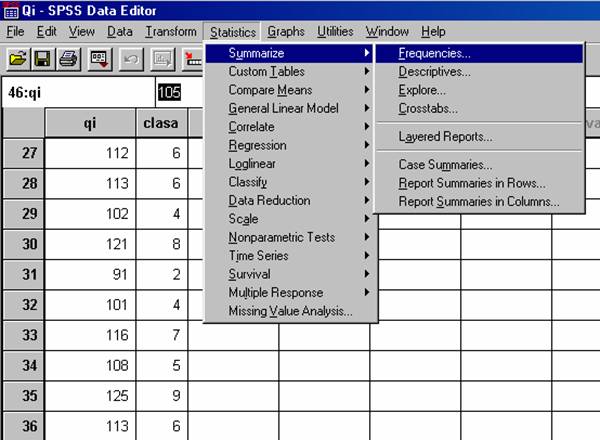Click the cell editor field showing 105
The image size is (600, 440).
[x=169, y=92]
